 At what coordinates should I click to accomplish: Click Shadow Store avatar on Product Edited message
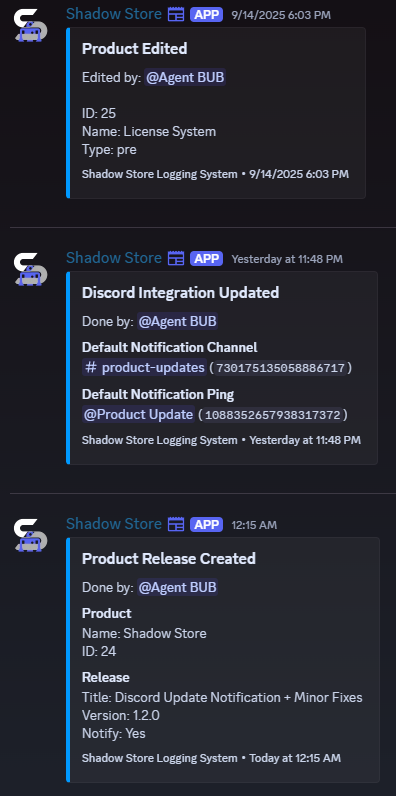pyautogui.click(x=30, y=25)
